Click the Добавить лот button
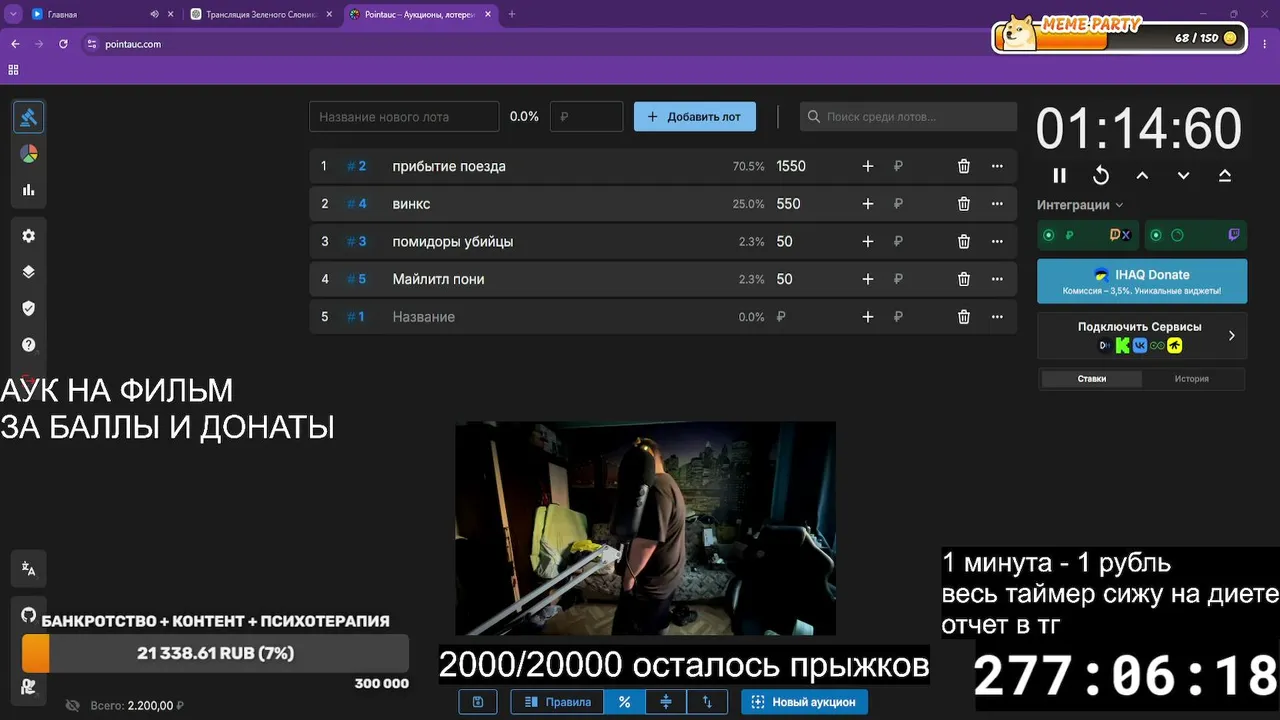 695,117
